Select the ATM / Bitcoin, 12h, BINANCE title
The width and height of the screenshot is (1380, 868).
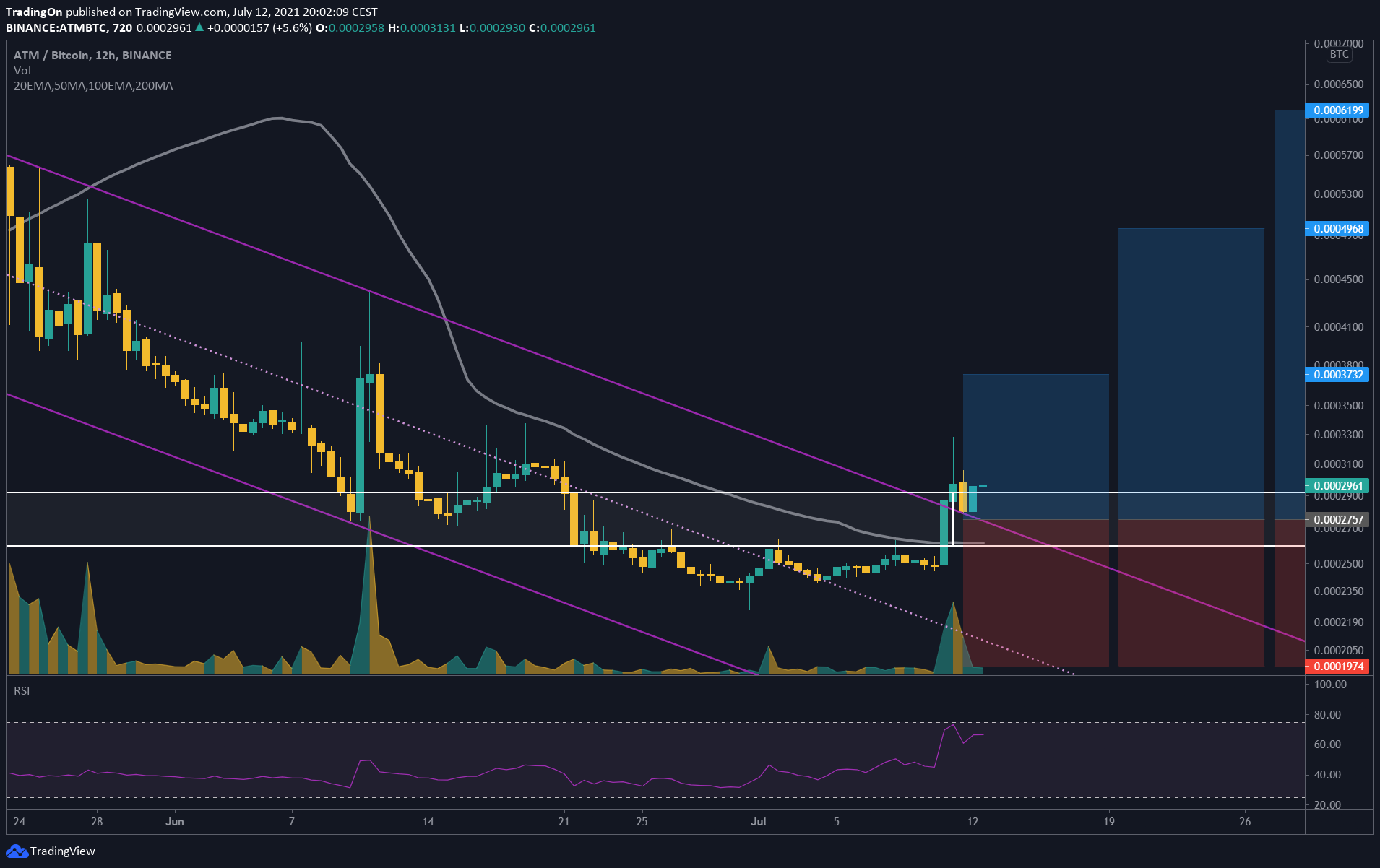(92, 56)
